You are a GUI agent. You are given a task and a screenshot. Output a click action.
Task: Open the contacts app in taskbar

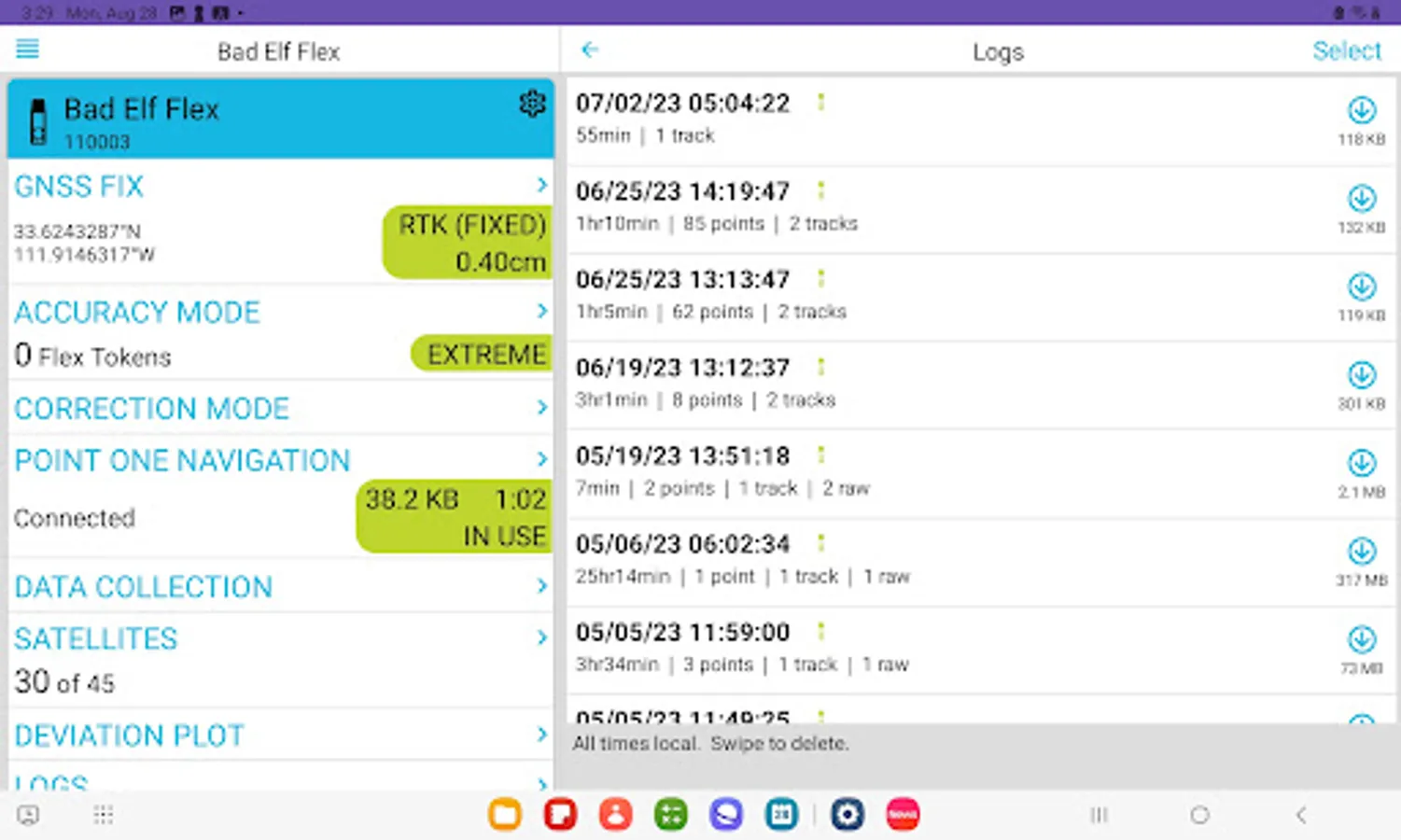click(615, 815)
